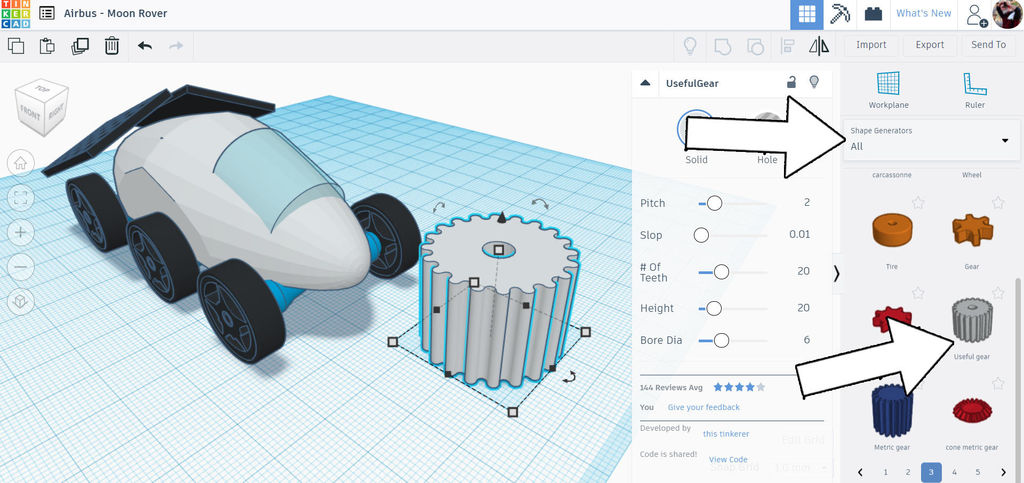Click the view cube navigator
Image resolution: width=1024 pixels, height=483 pixels.
click(42, 108)
